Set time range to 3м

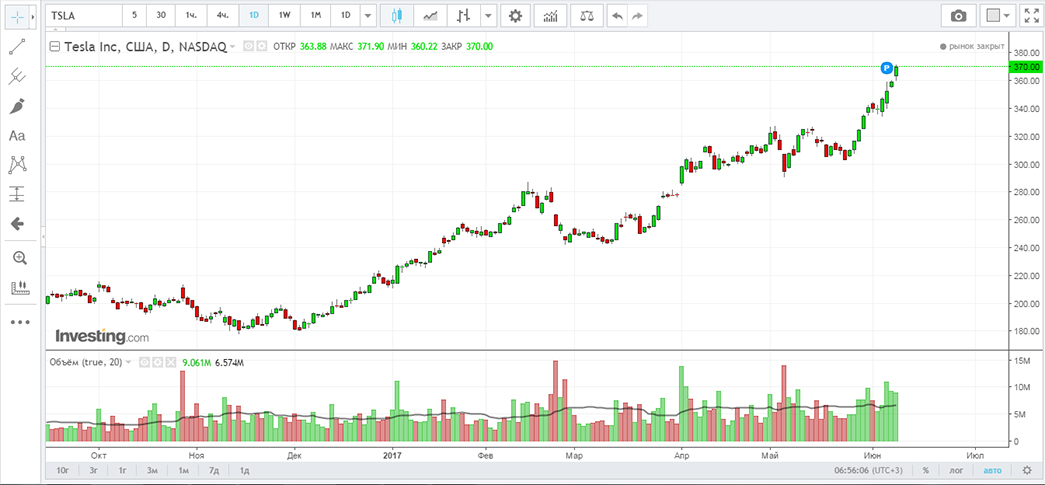(153, 470)
